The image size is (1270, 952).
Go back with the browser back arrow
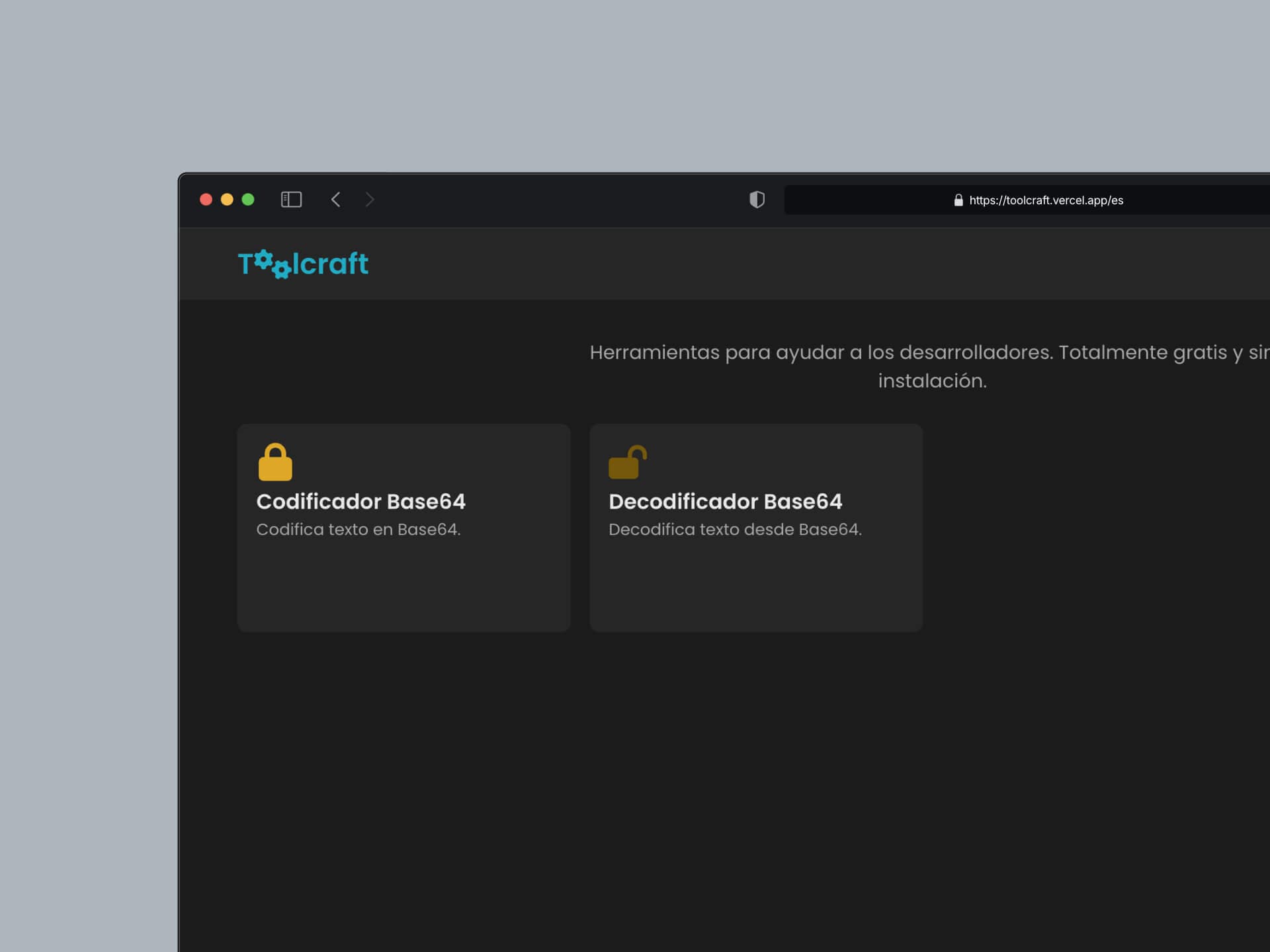pyautogui.click(x=336, y=200)
